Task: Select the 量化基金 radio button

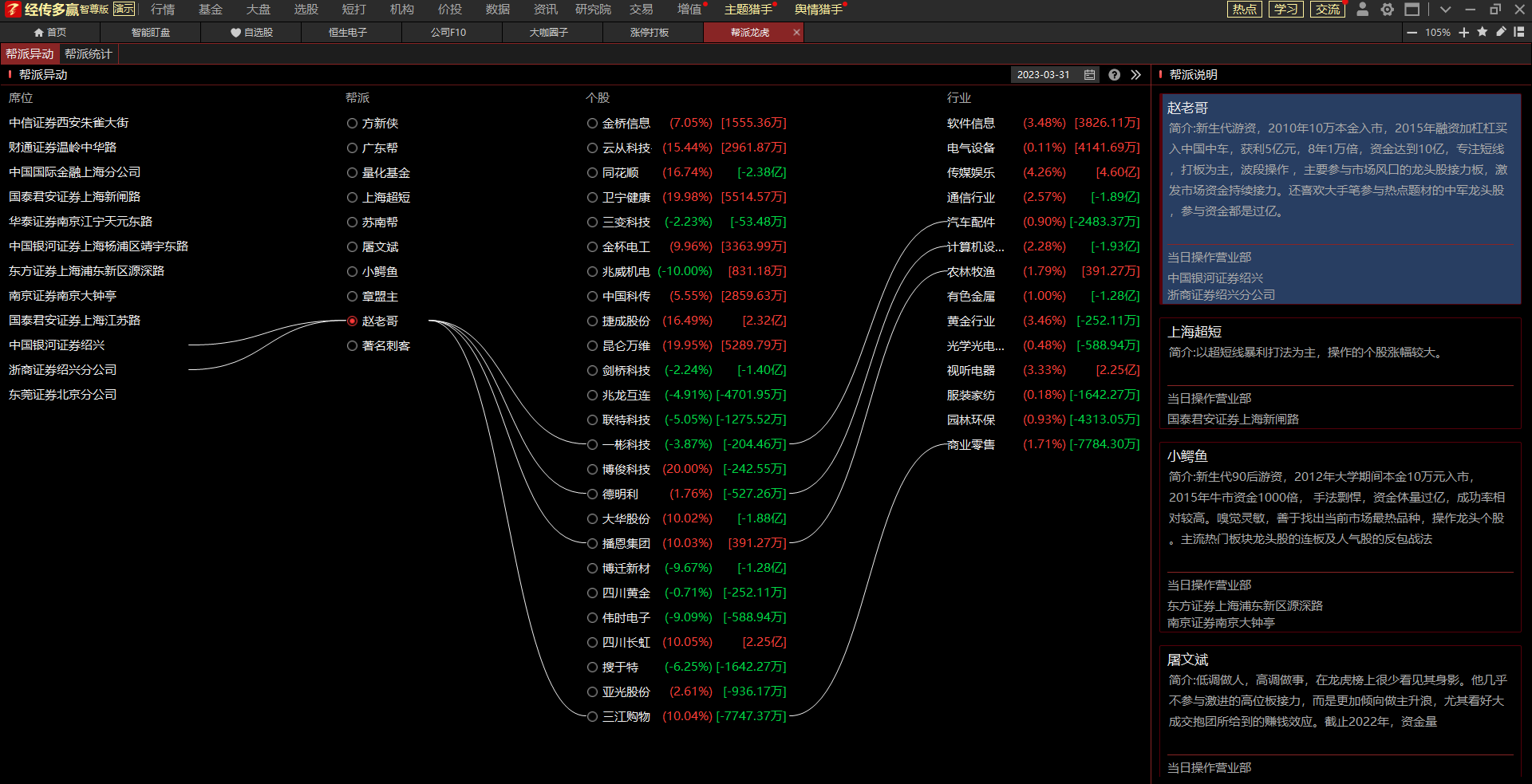Action: [352, 172]
